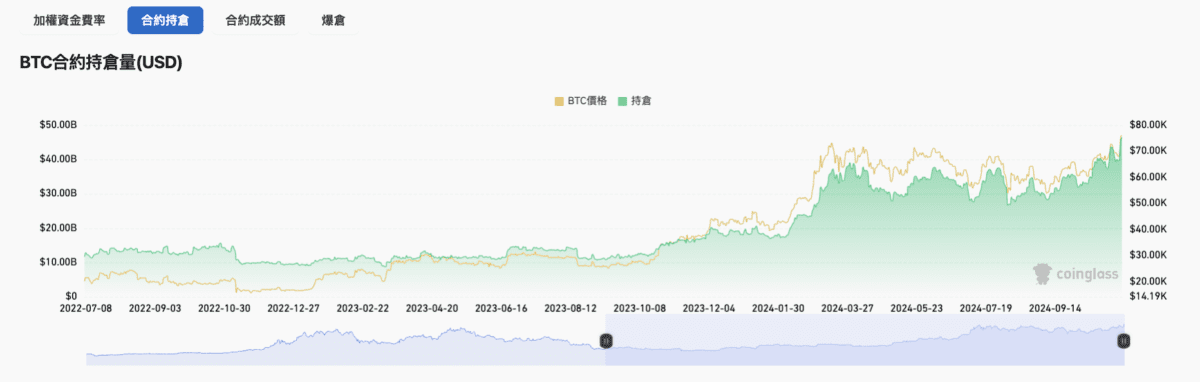Click the 2022-12-27 date label
The height and width of the screenshot is (382, 1200).
click(x=293, y=308)
